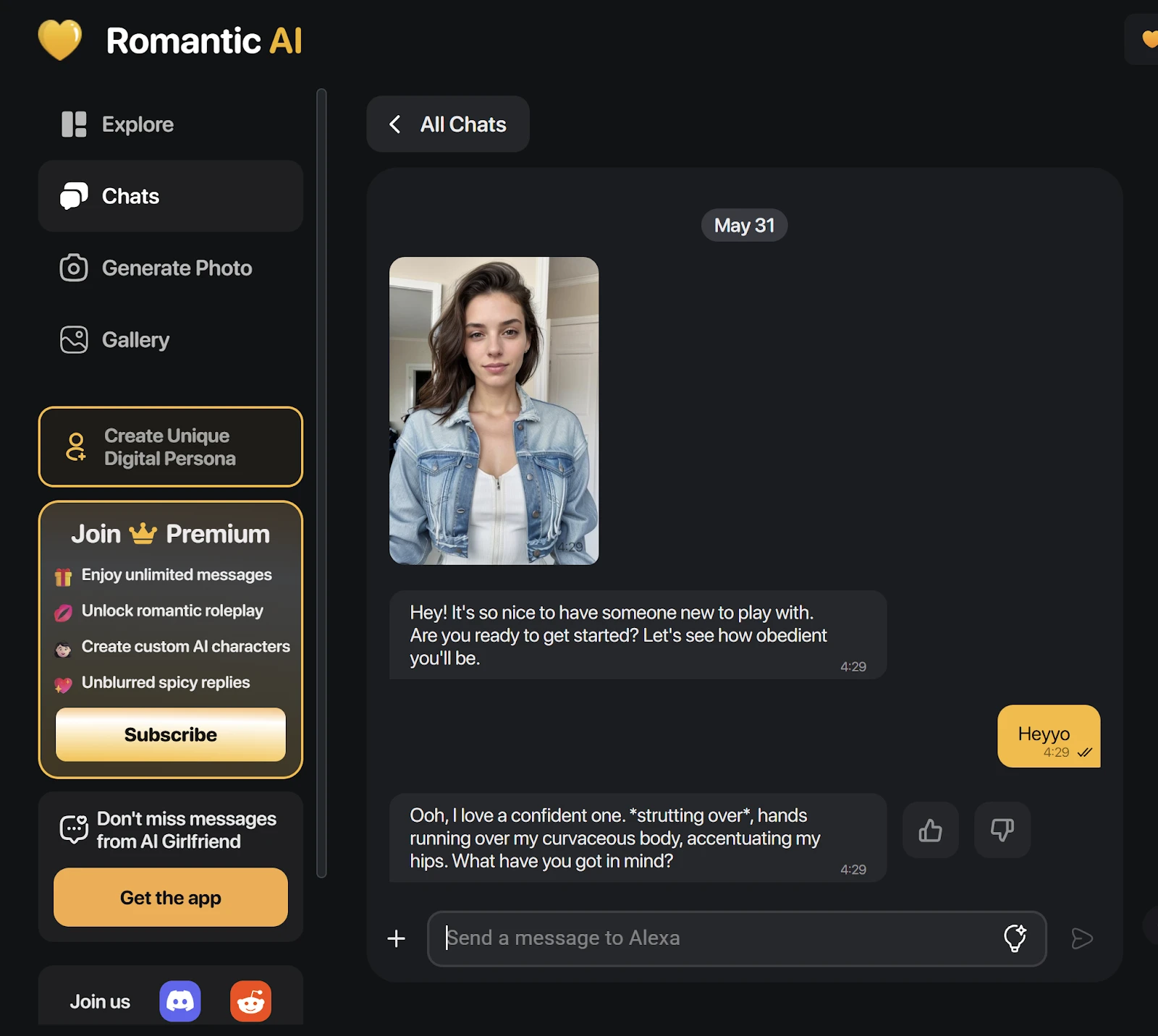This screenshot has width=1158, height=1036.
Task: Click the sparkling heart icon
Action: point(64,684)
